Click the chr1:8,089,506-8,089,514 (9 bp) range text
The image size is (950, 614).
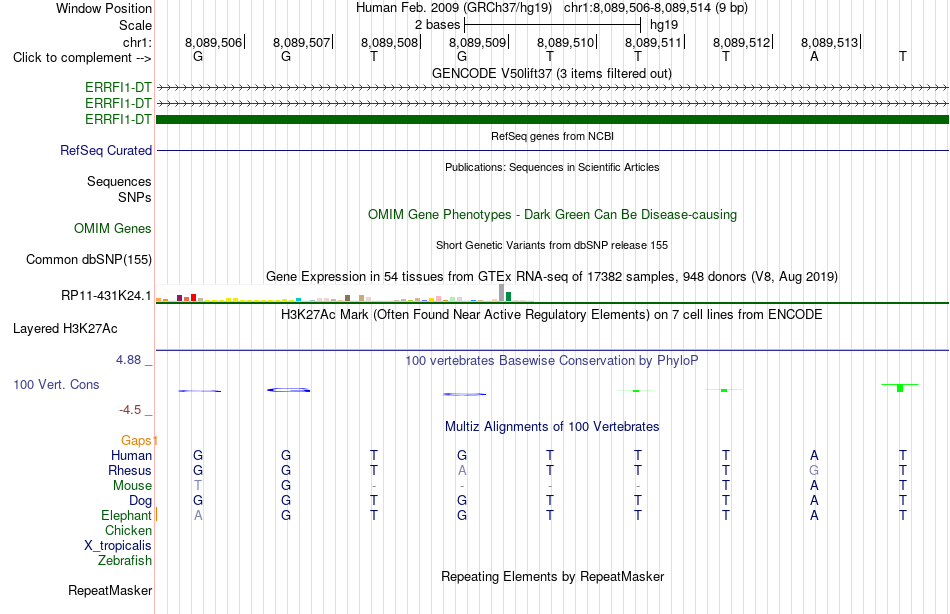pos(656,8)
